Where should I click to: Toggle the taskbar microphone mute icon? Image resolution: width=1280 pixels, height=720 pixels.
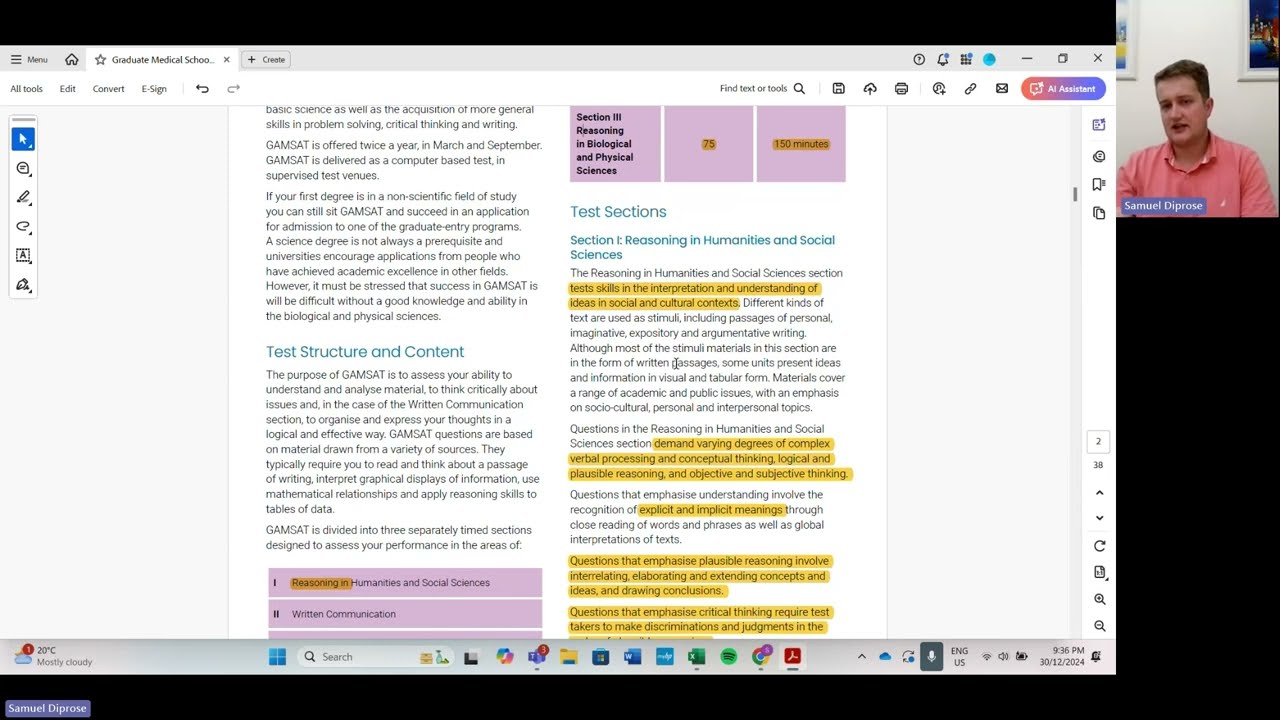tap(931, 657)
